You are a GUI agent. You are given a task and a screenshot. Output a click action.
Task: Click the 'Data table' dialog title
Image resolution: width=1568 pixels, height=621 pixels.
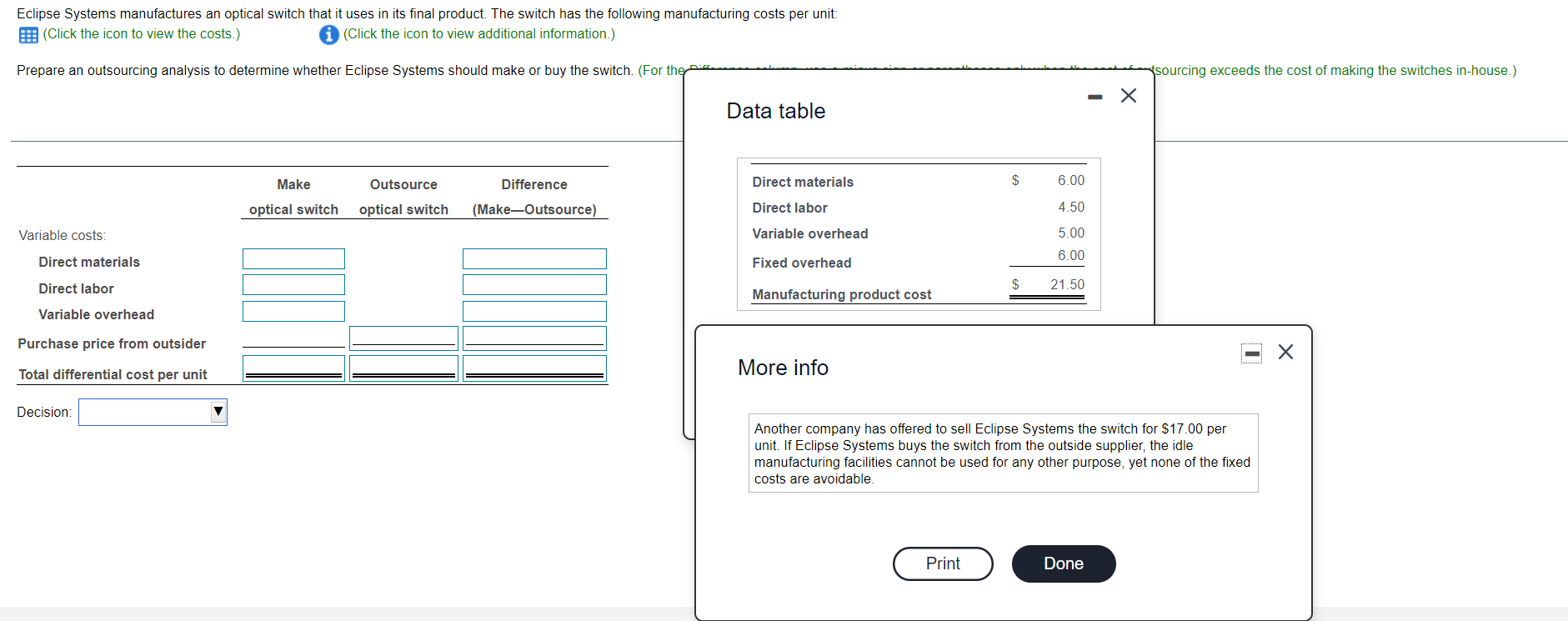coord(776,111)
